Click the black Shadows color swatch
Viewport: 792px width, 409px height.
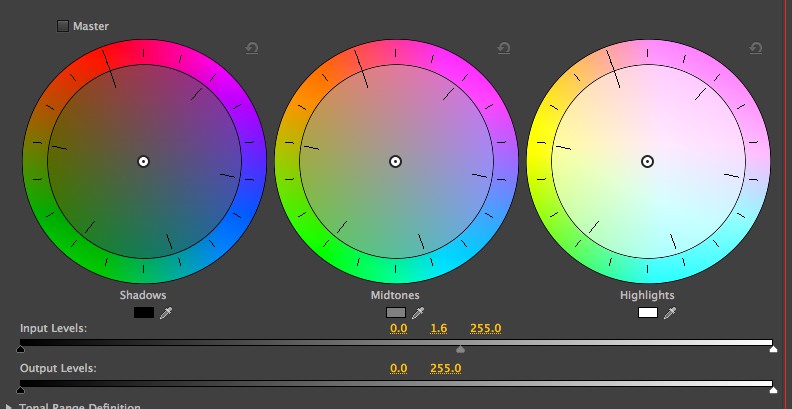(x=143, y=313)
